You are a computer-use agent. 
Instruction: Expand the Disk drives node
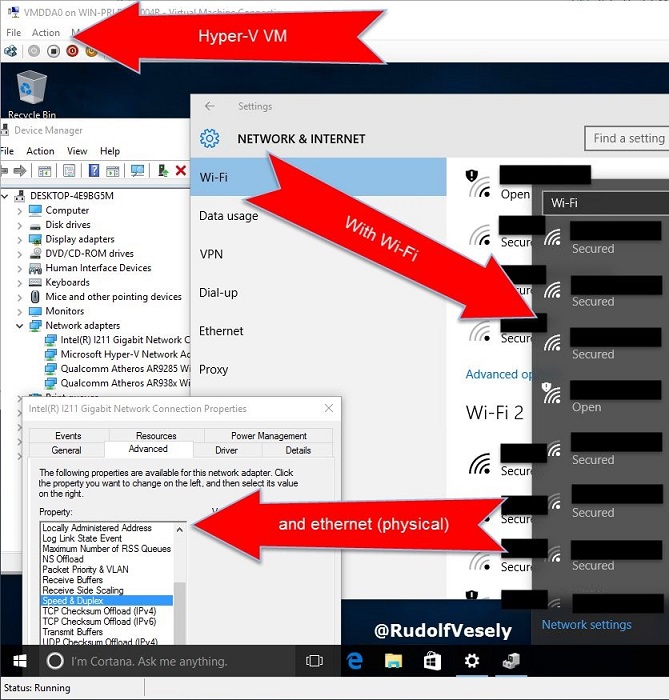19,225
